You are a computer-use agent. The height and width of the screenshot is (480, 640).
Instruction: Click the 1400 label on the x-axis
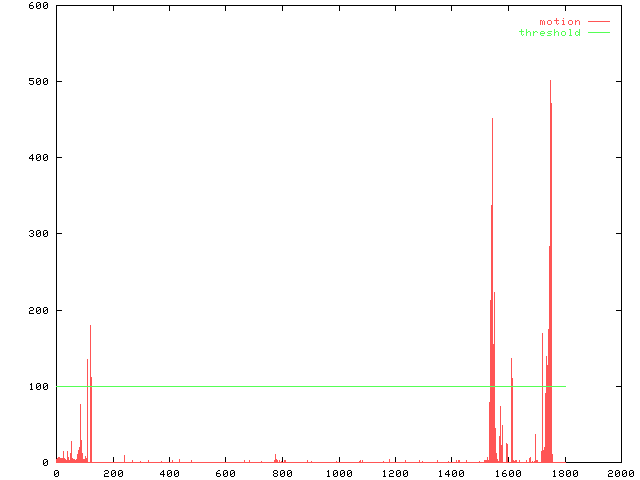(x=452, y=473)
